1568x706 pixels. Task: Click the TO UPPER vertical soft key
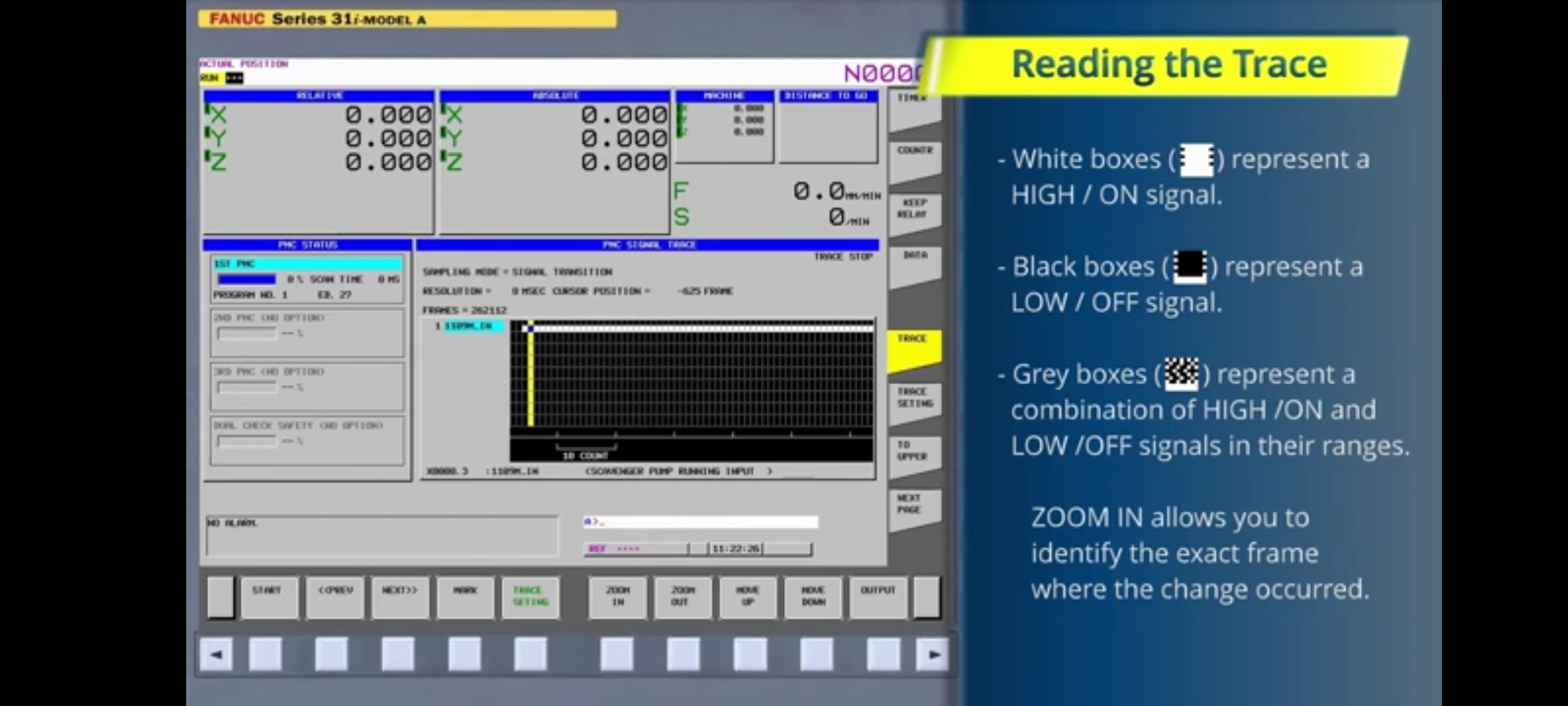pos(915,456)
